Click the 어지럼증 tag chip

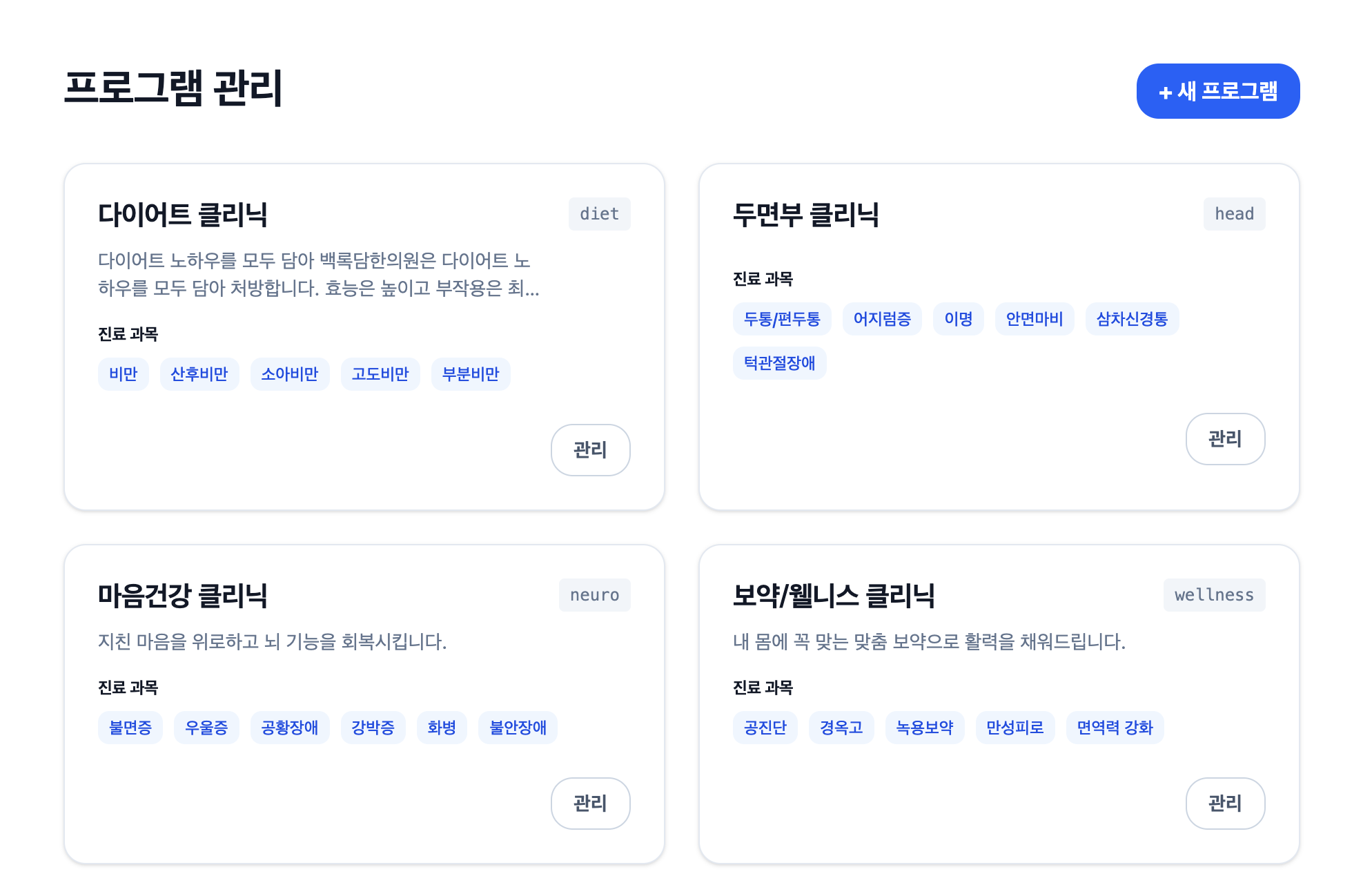(x=882, y=319)
